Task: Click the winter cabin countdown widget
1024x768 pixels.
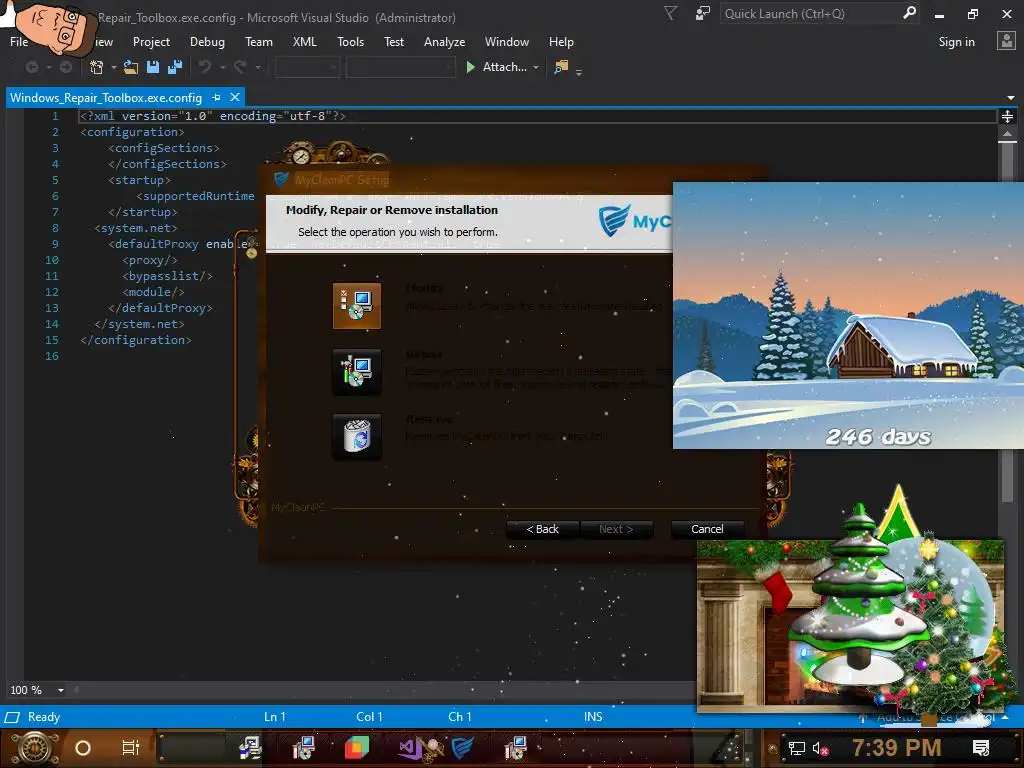Action: pos(848,315)
